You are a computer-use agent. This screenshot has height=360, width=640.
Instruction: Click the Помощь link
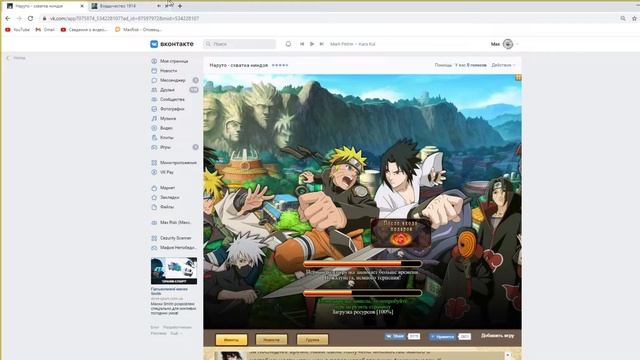click(443, 65)
